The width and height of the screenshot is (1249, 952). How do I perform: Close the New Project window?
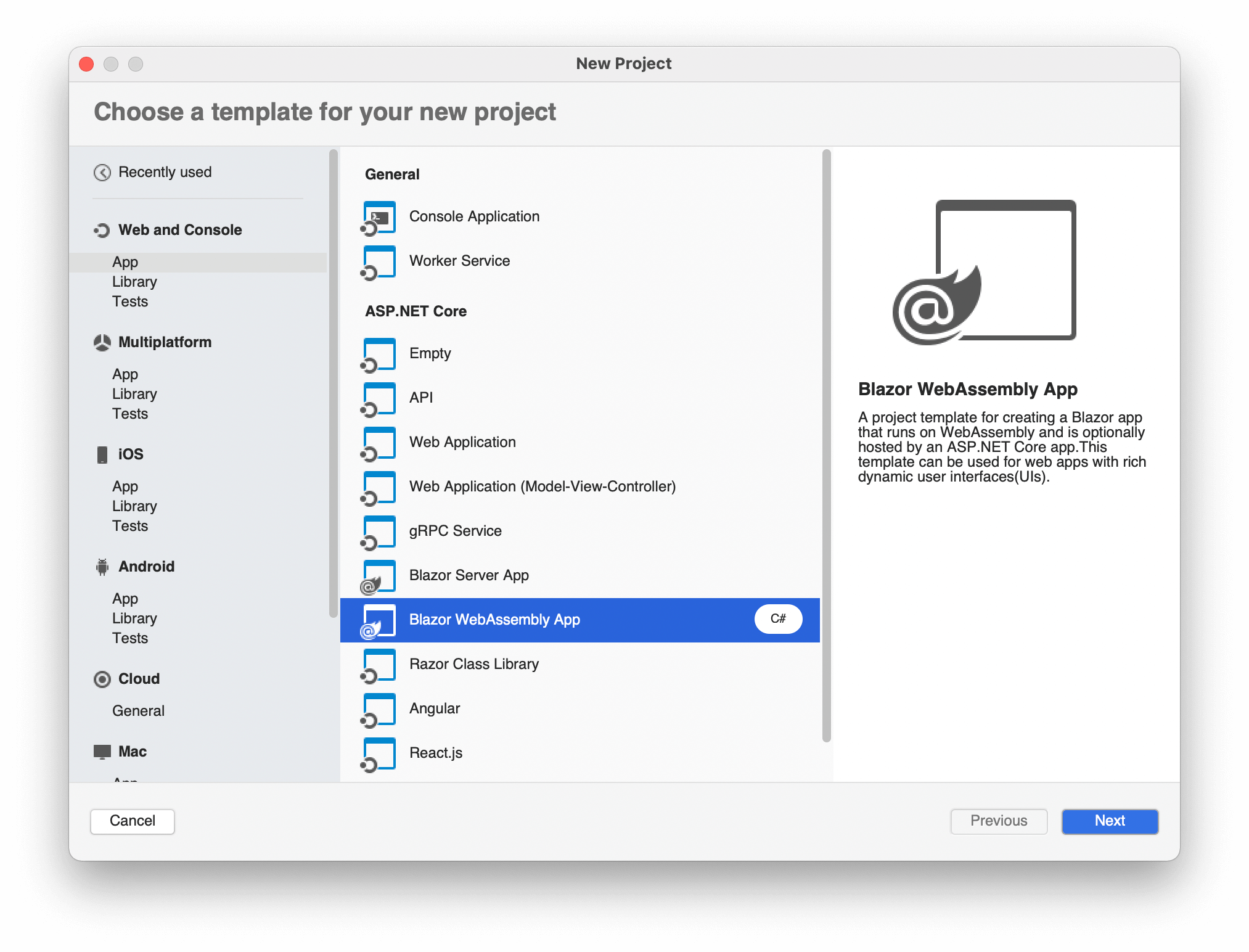click(x=86, y=64)
